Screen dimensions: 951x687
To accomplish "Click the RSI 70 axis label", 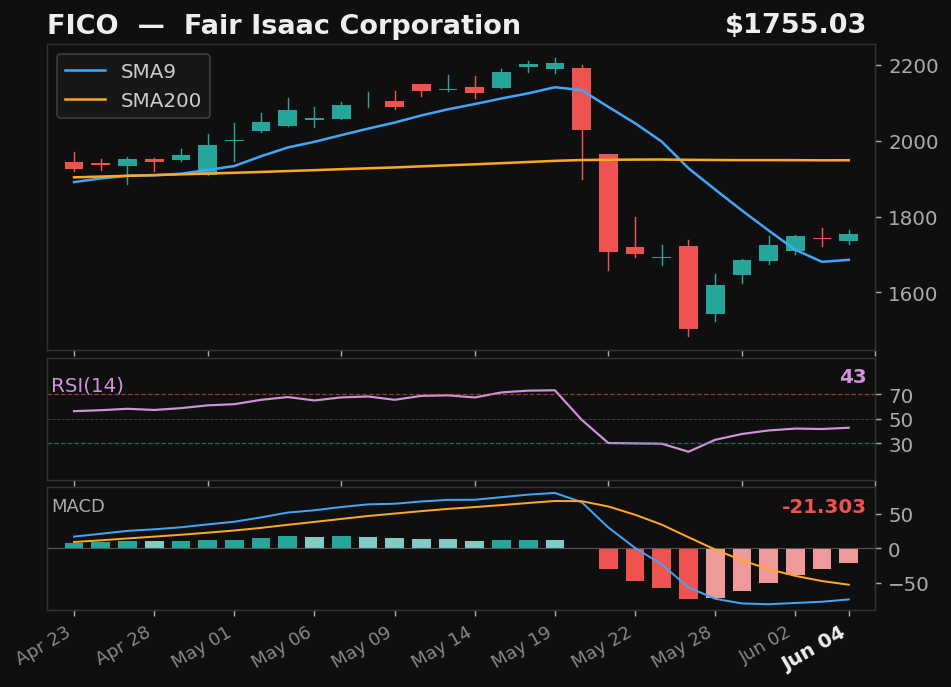I will point(901,396).
